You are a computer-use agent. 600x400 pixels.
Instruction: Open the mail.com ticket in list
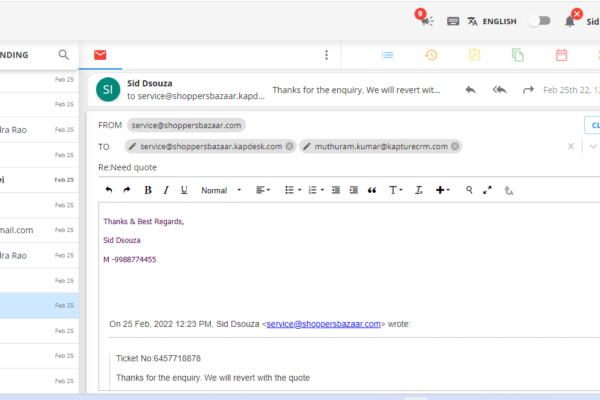[39, 230]
